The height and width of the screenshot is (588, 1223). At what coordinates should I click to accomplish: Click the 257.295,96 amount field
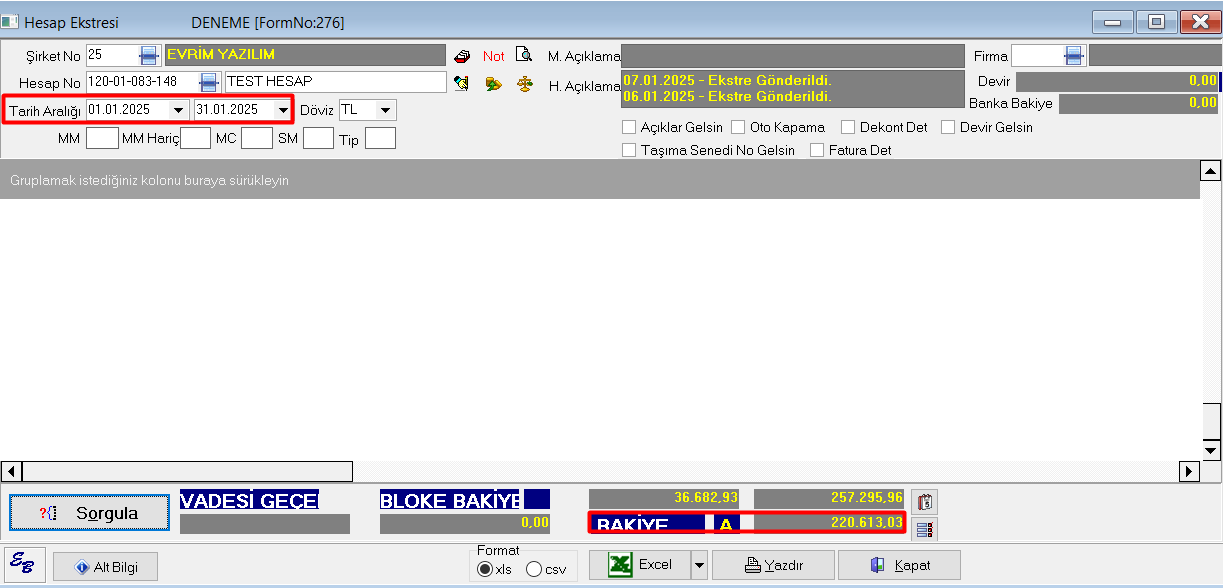point(829,497)
